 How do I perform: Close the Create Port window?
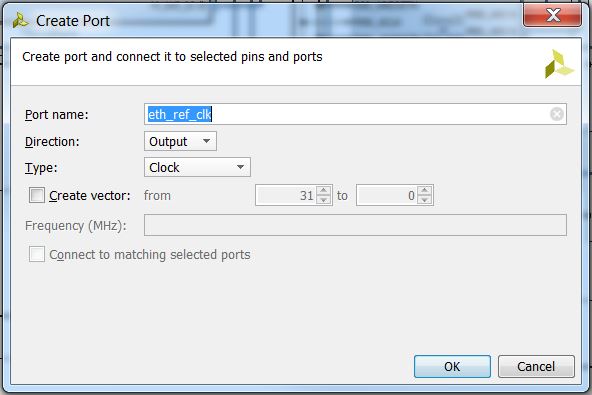coord(552,16)
